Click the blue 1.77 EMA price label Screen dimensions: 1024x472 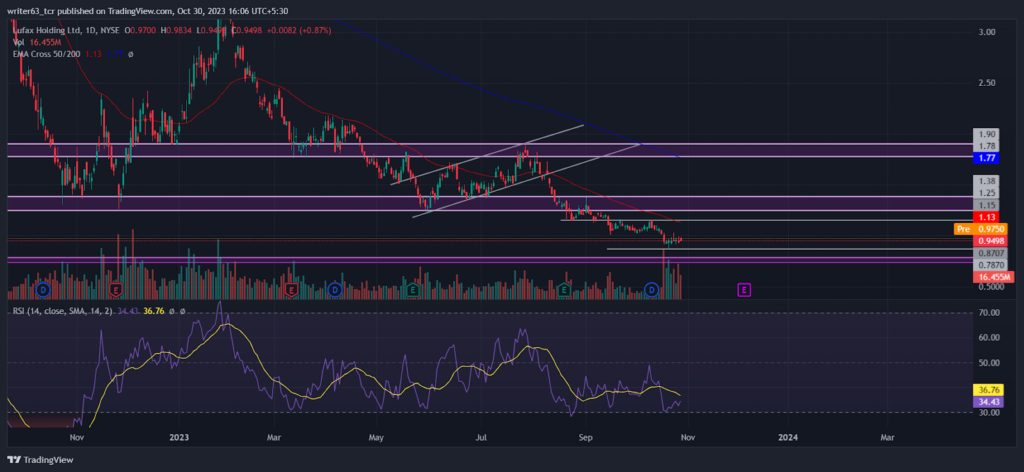click(985, 157)
